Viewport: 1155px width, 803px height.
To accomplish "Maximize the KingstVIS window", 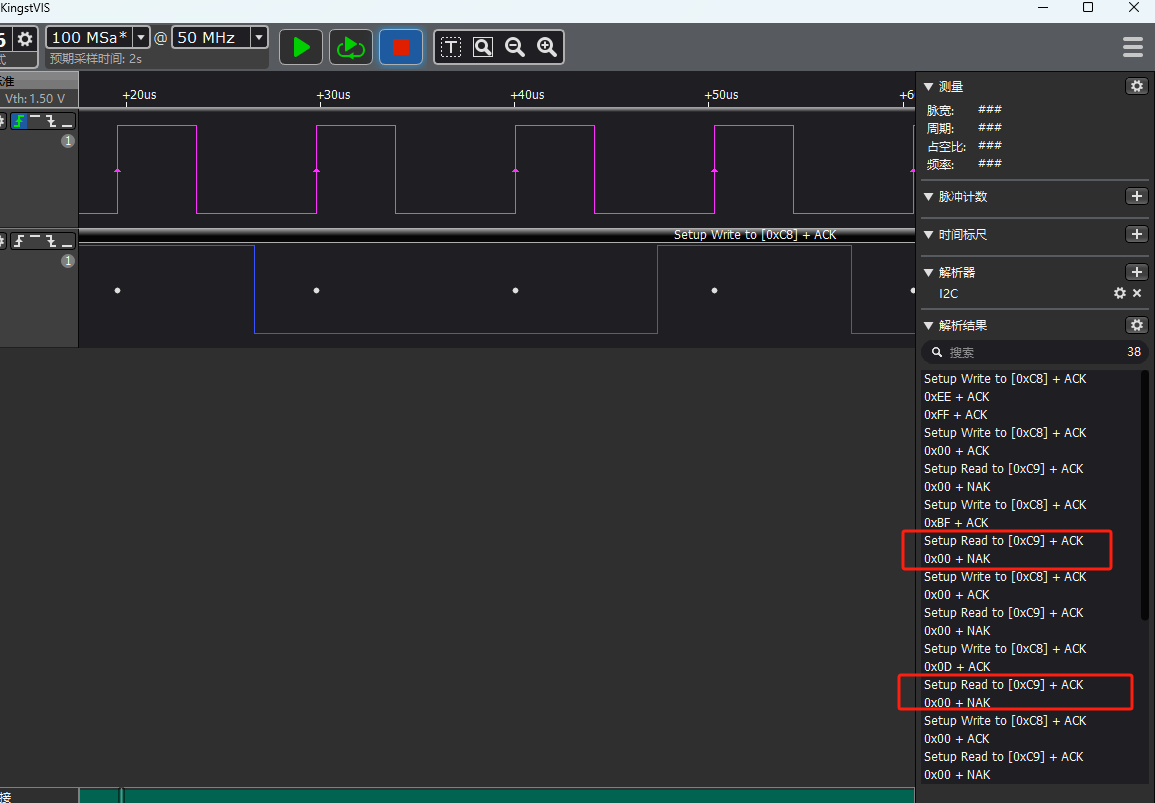I will (x=1088, y=7).
